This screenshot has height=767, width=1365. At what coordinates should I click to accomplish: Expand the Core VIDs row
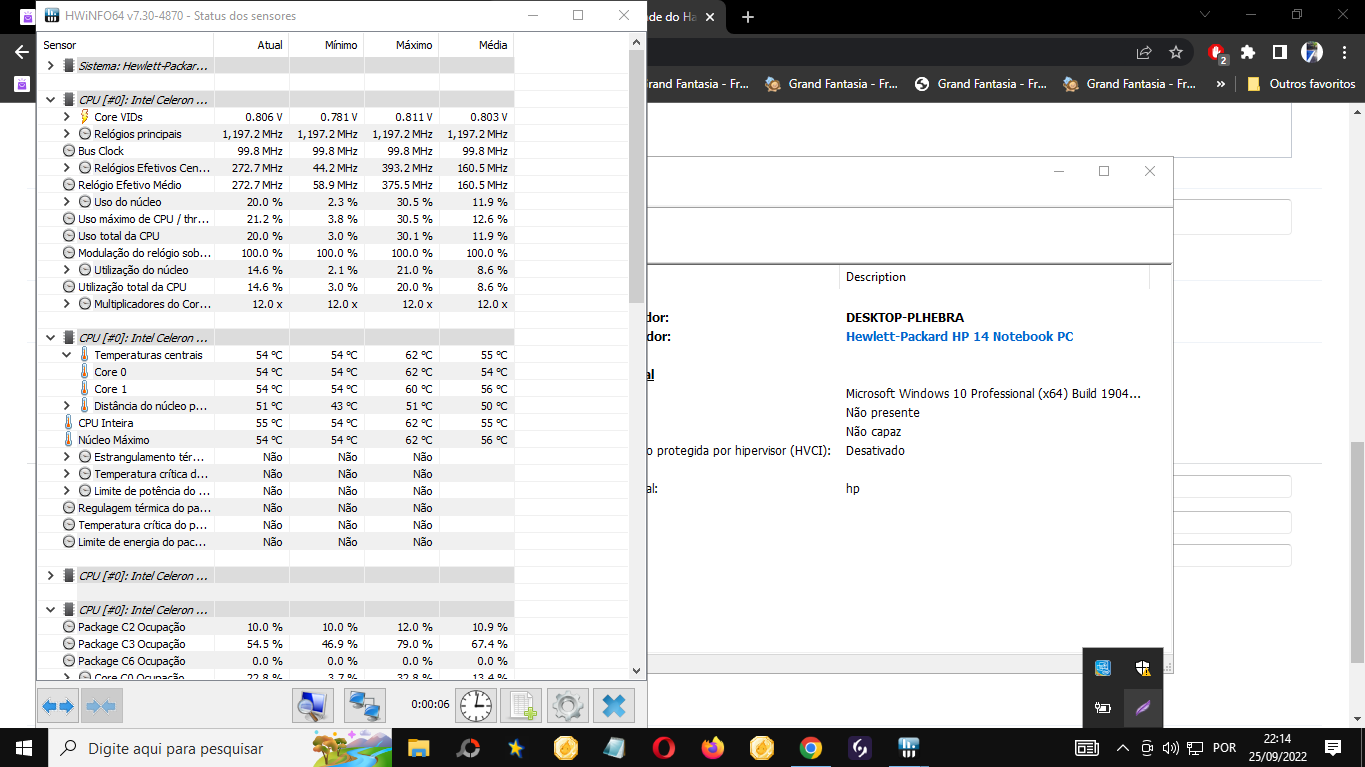(x=67, y=117)
